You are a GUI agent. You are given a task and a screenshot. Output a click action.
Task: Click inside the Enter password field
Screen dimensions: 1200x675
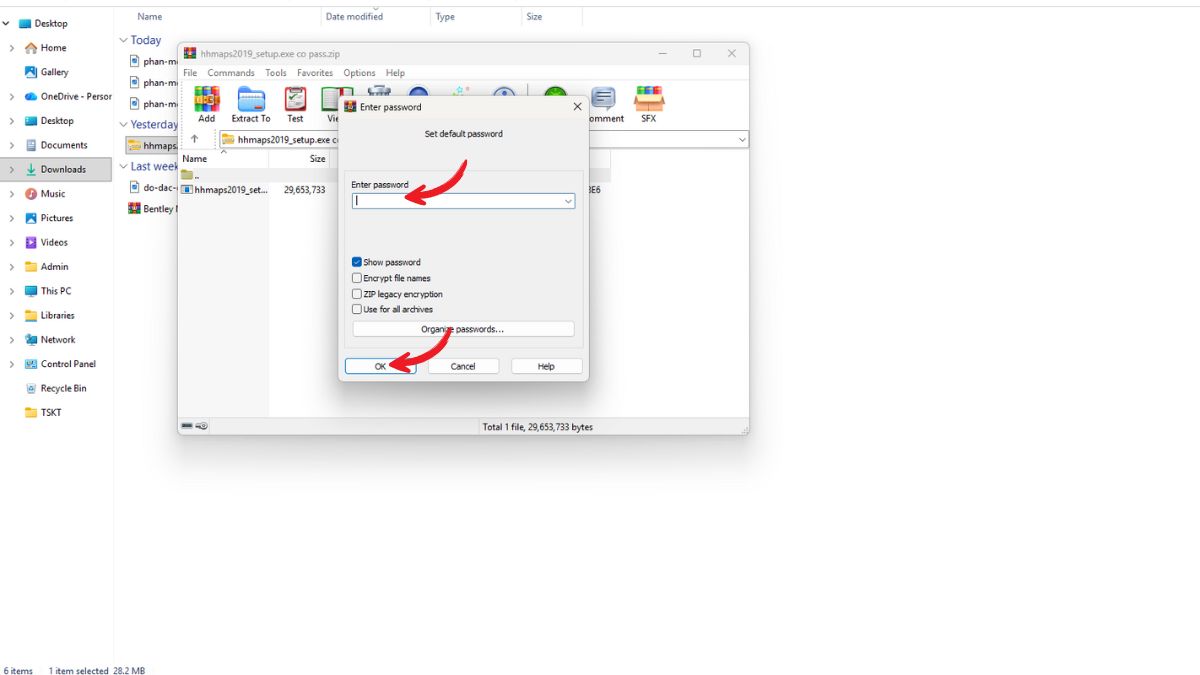click(456, 201)
